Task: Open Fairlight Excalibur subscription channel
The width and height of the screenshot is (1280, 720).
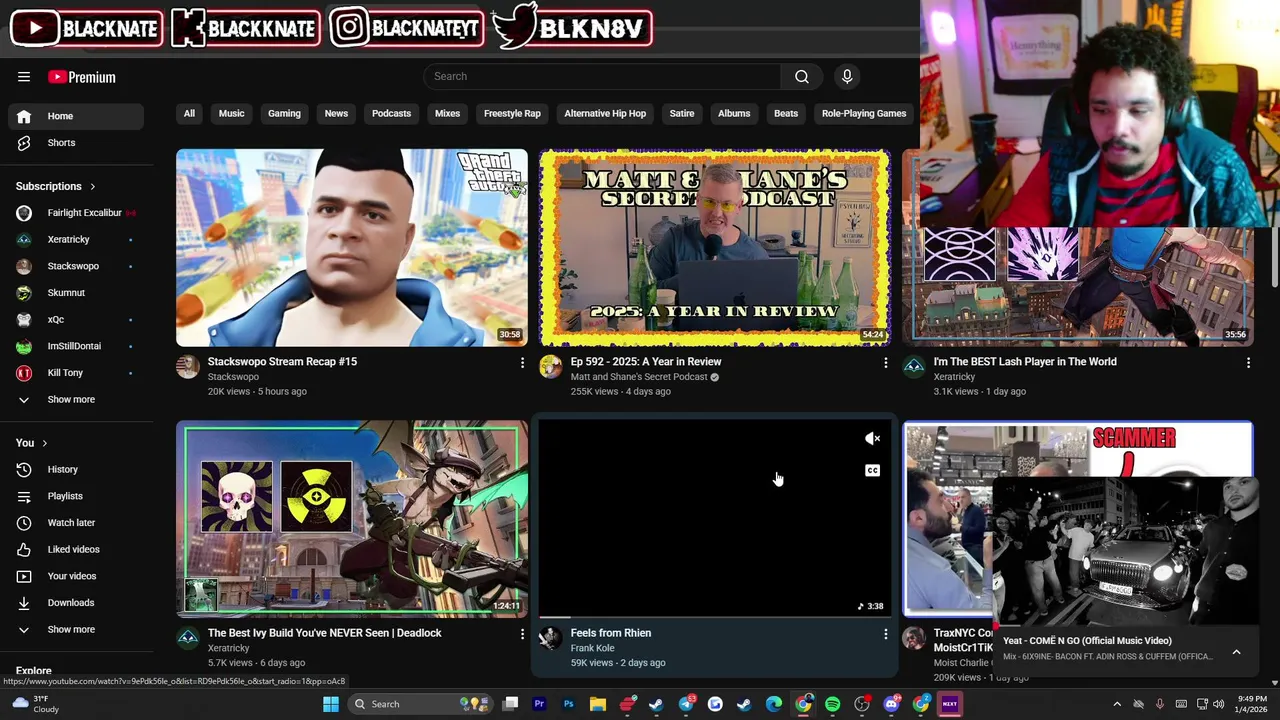Action: coord(76,213)
